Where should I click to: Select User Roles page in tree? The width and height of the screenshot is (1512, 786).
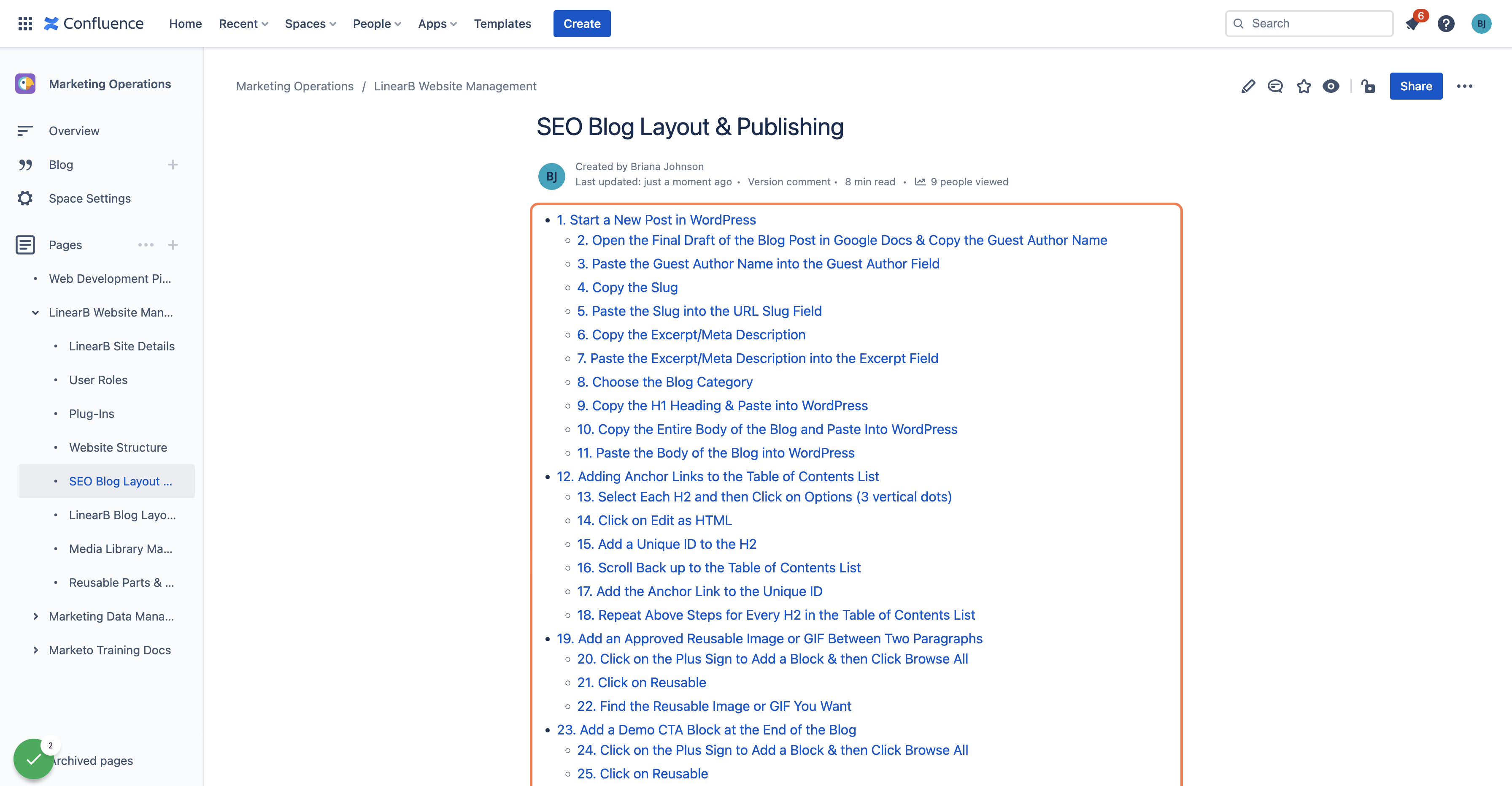tap(98, 380)
